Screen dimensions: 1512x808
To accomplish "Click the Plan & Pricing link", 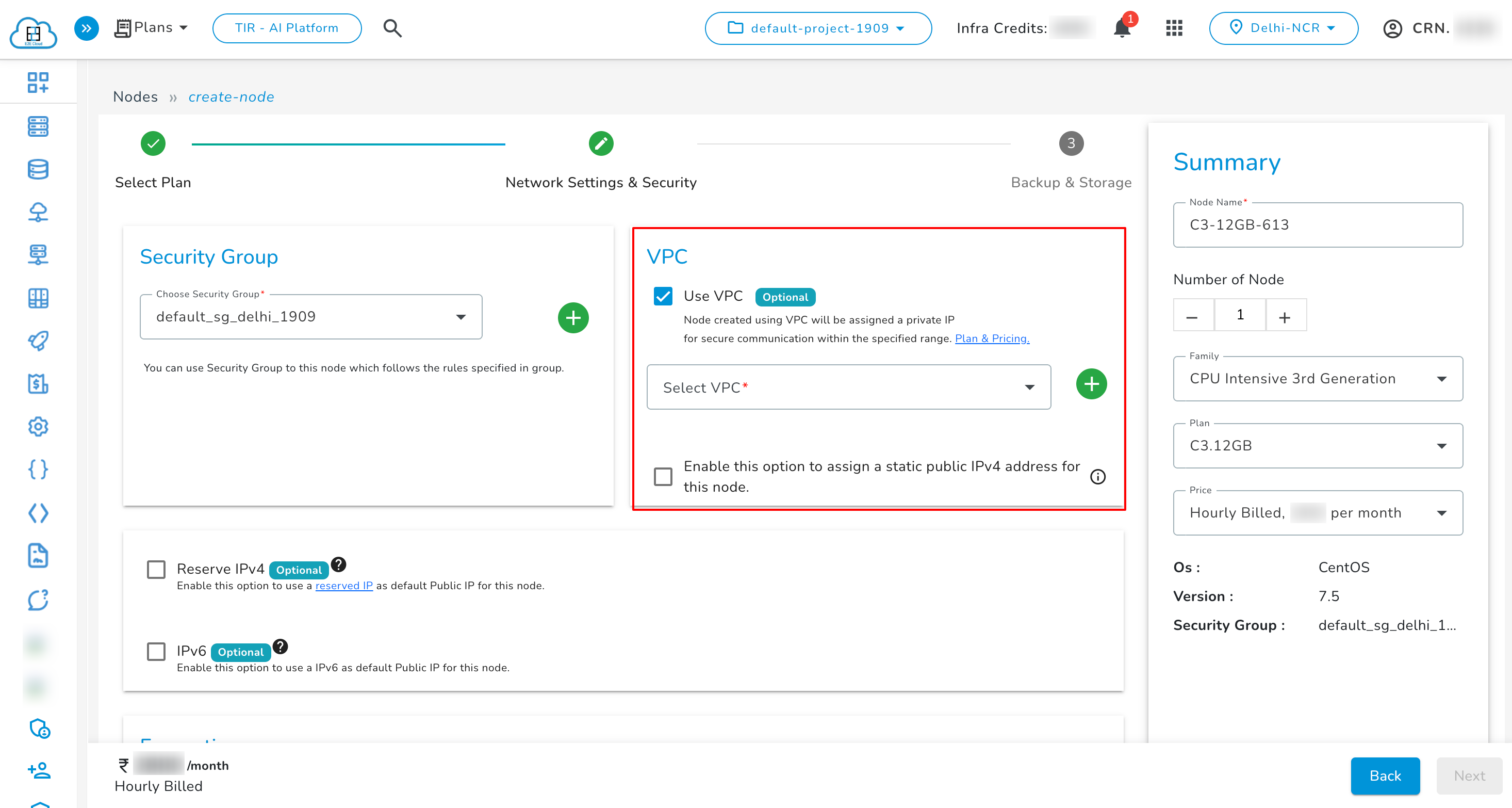I will pyautogui.click(x=991, y=338).
